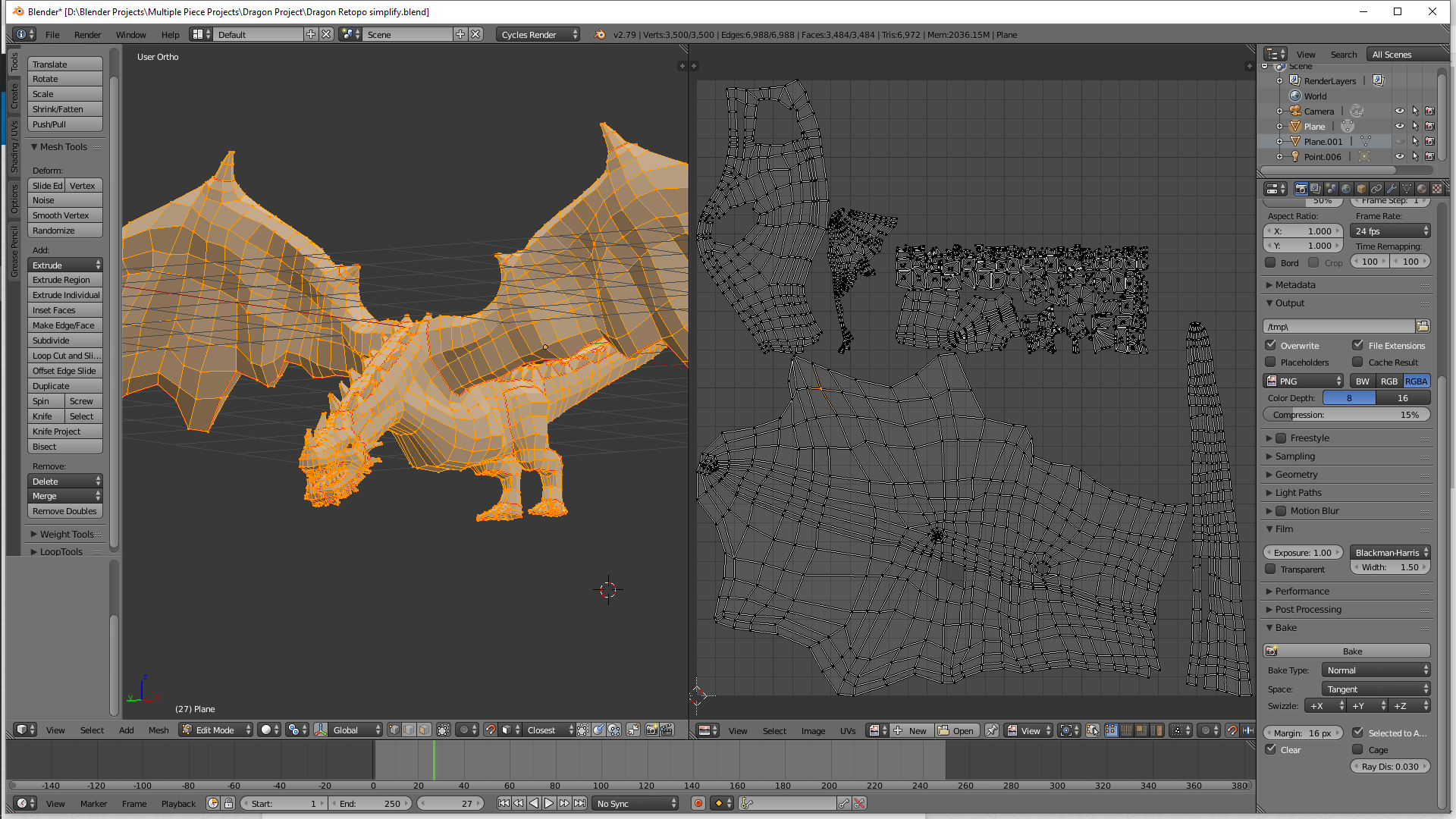Open the PNG file format dropdown
1456x819 pixels.
coord(1303,381)
